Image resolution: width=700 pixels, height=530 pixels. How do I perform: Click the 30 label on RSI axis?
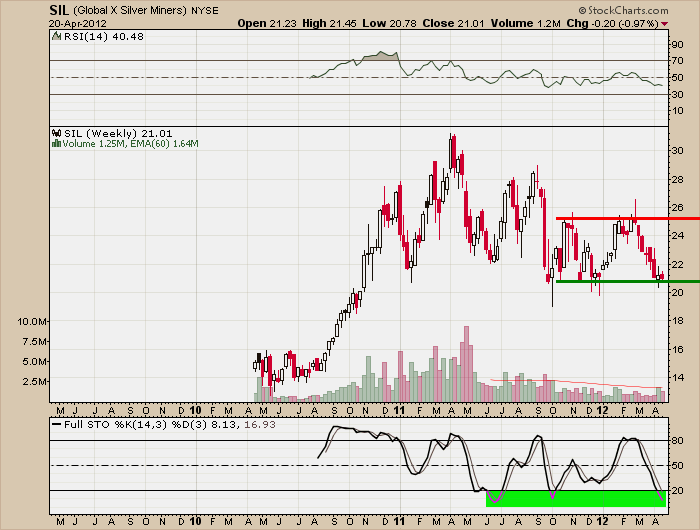click(x=678, y=94)
